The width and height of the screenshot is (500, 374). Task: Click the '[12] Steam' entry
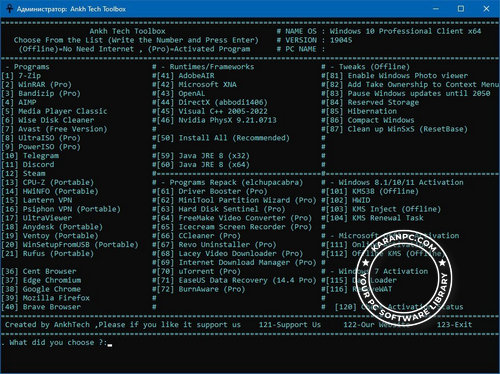pyautogui.click(x=23, y=174)
